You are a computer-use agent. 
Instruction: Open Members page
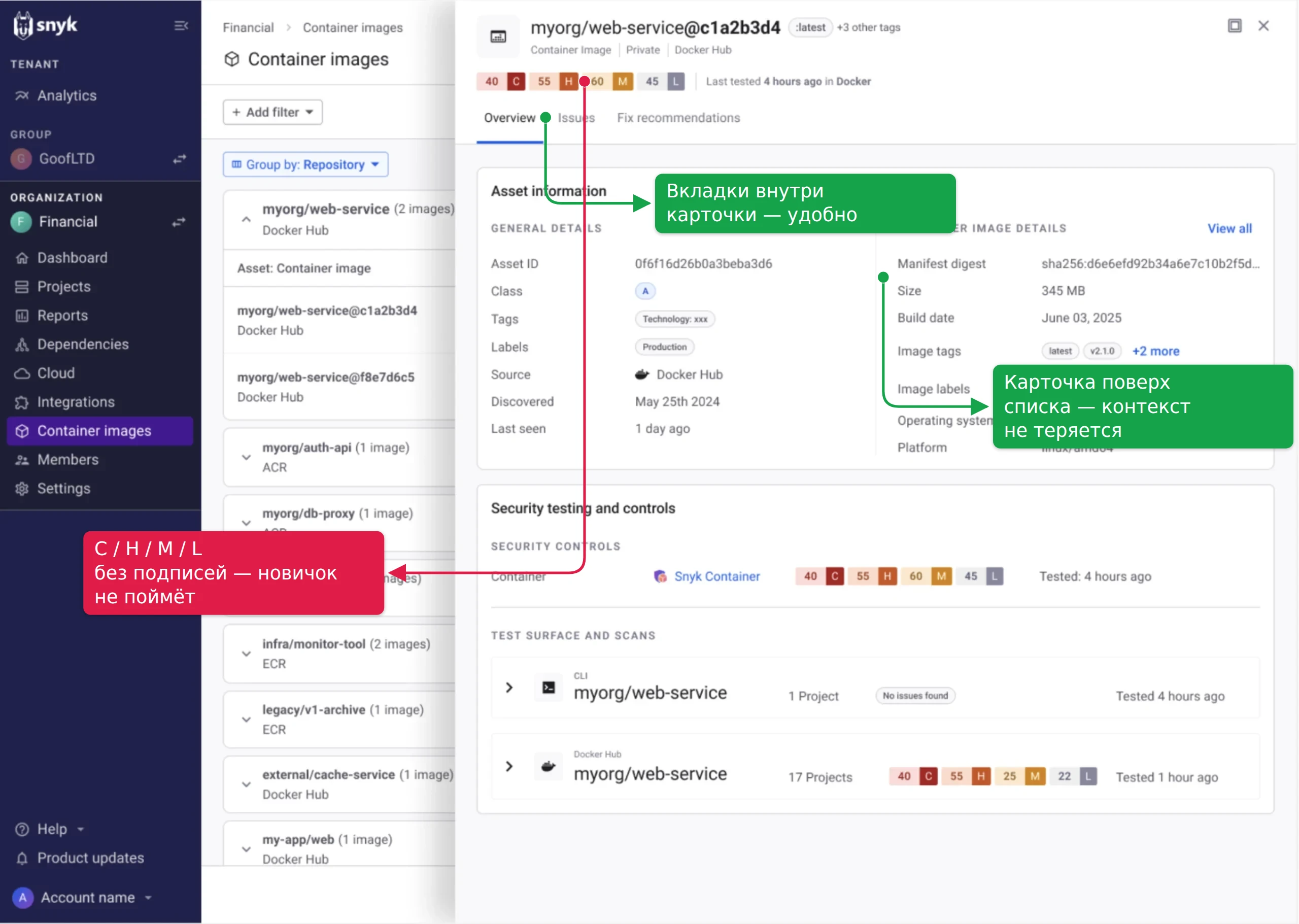(56, 460)
